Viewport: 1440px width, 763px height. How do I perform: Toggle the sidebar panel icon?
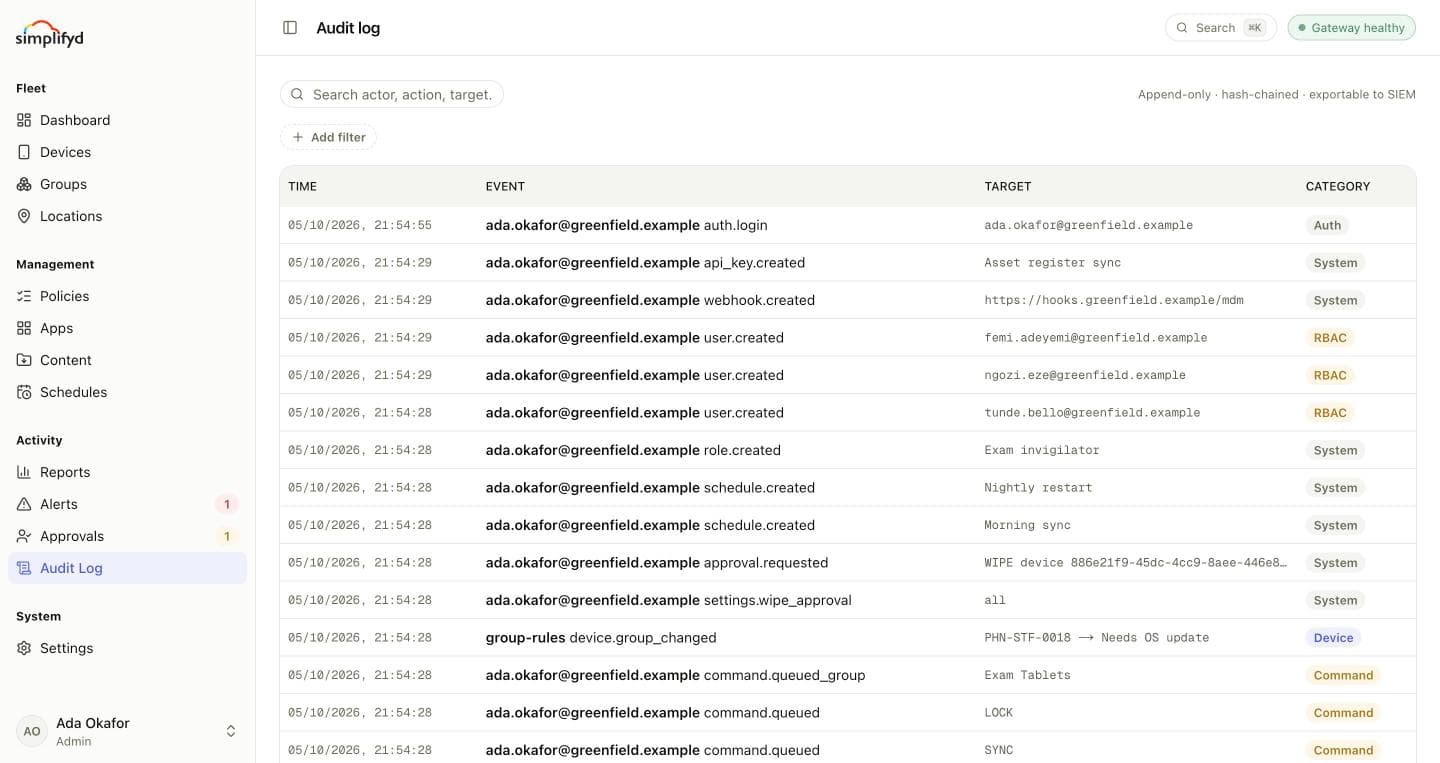[290, 28]
